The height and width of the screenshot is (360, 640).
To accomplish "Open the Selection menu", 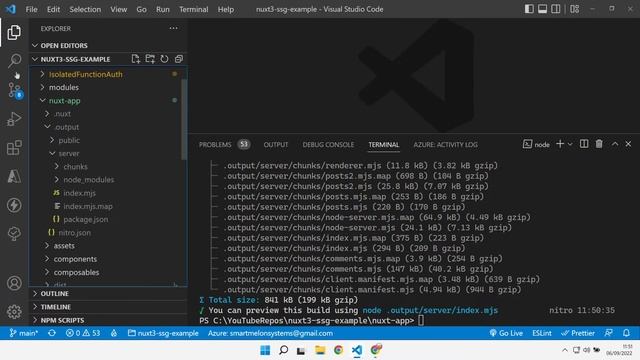I will [x=85, y=9].
